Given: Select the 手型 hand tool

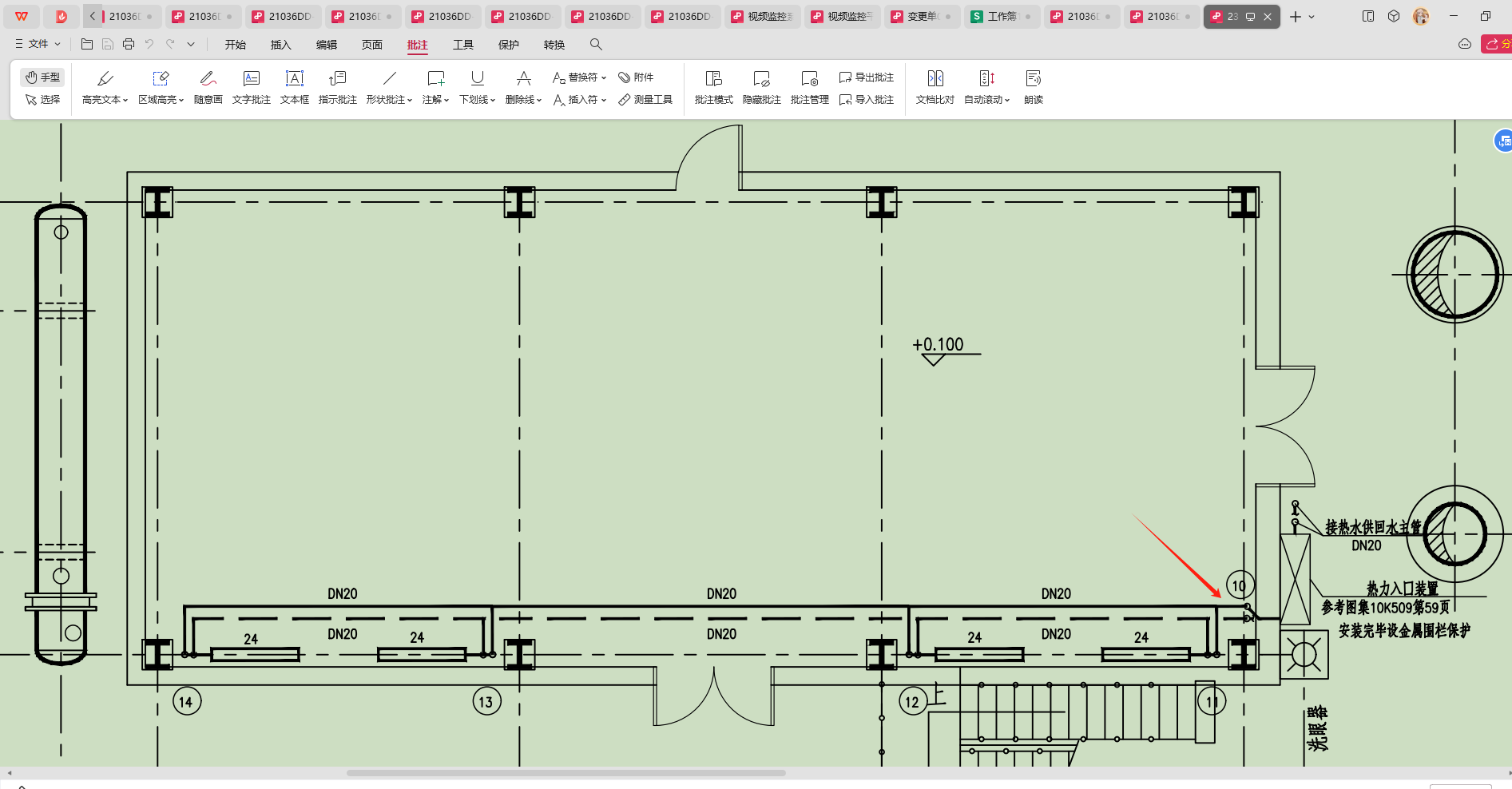Looking at the screenshot, I should pos(42,77).
